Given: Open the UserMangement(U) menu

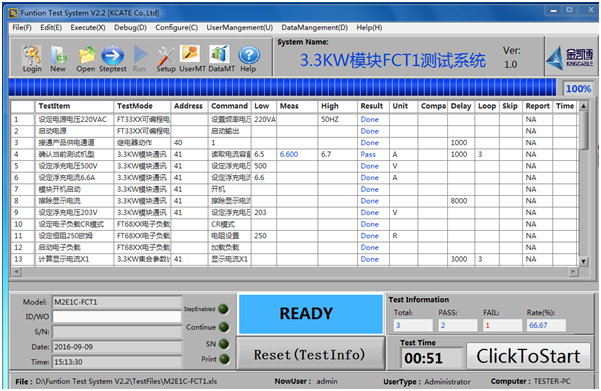Looking at the screenshot, I should click(x=240, y=28).
